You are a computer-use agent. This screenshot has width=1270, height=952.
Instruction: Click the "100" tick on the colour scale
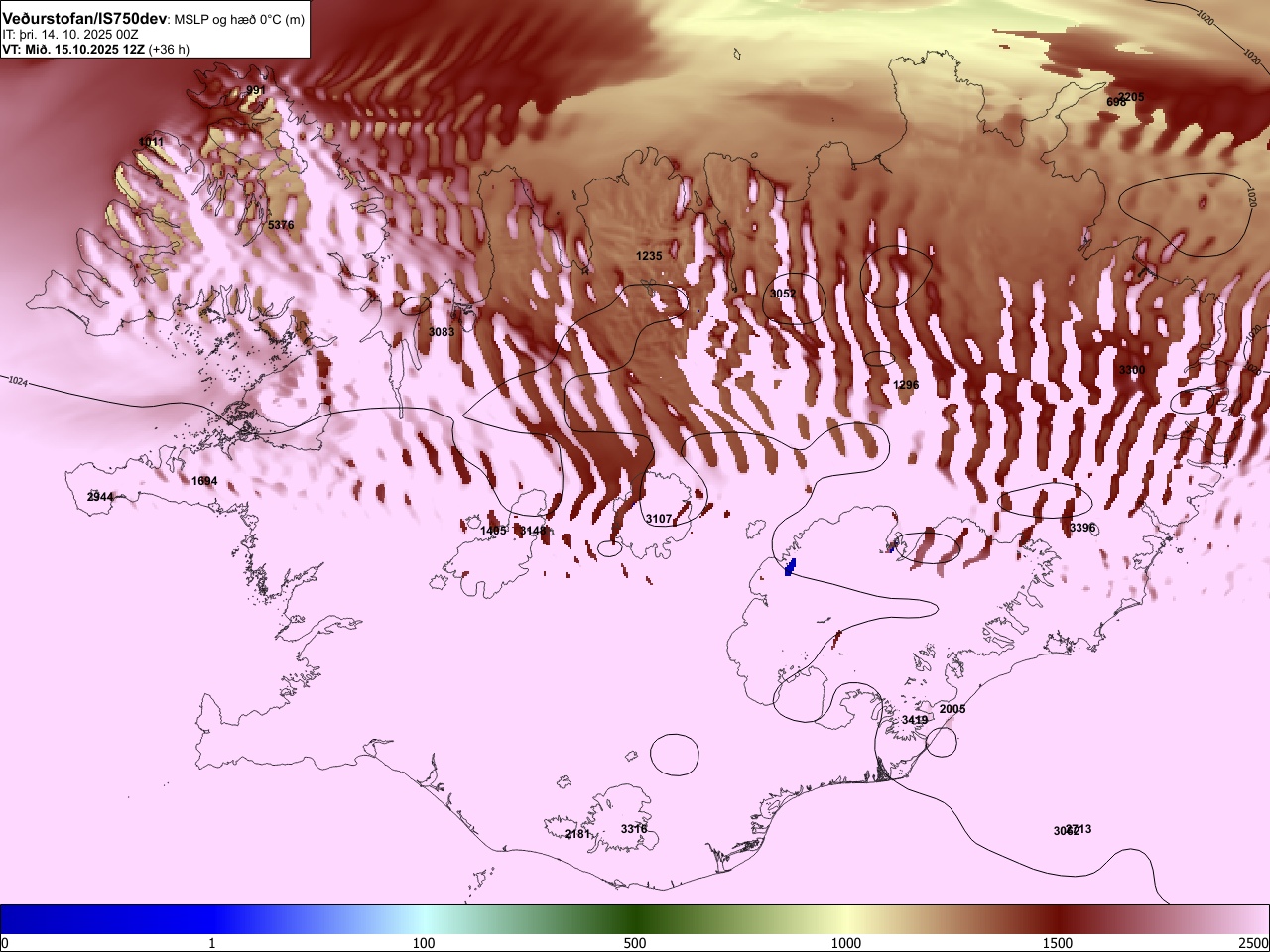coord(424,943)
